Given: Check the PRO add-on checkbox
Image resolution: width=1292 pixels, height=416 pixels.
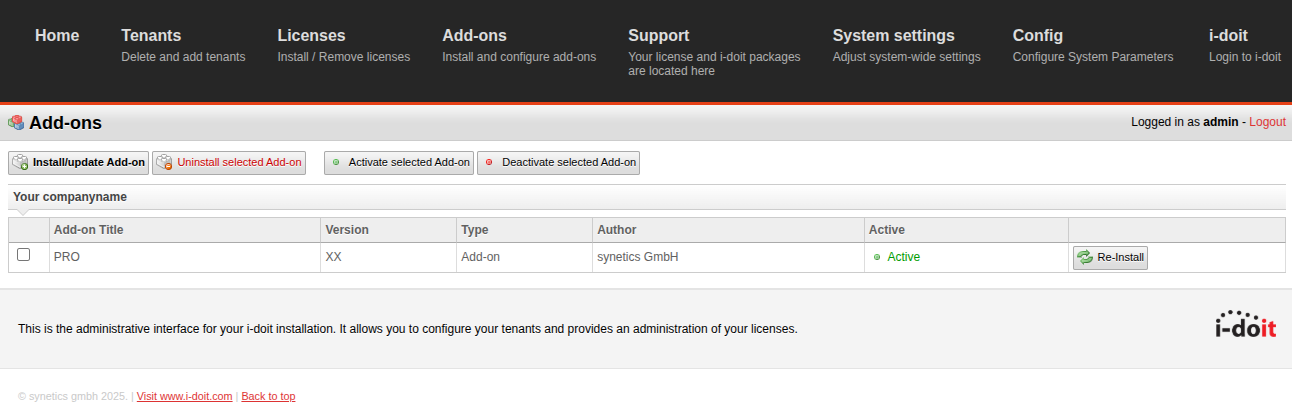Looking at the screenshot, I should pyautogui.click(x=24, y=255).
